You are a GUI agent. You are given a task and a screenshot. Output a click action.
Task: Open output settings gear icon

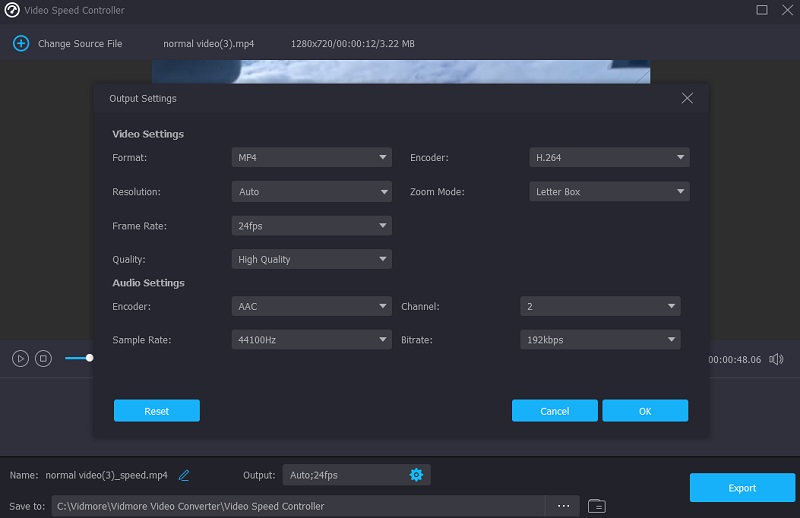(417, 475)
